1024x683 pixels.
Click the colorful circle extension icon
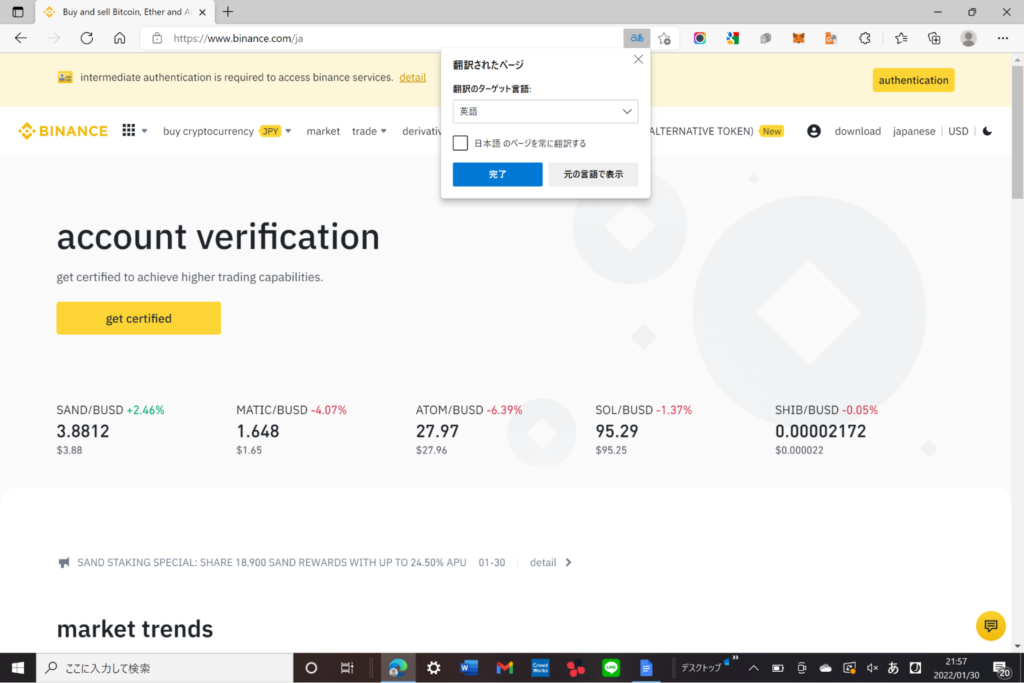(699, 39)
